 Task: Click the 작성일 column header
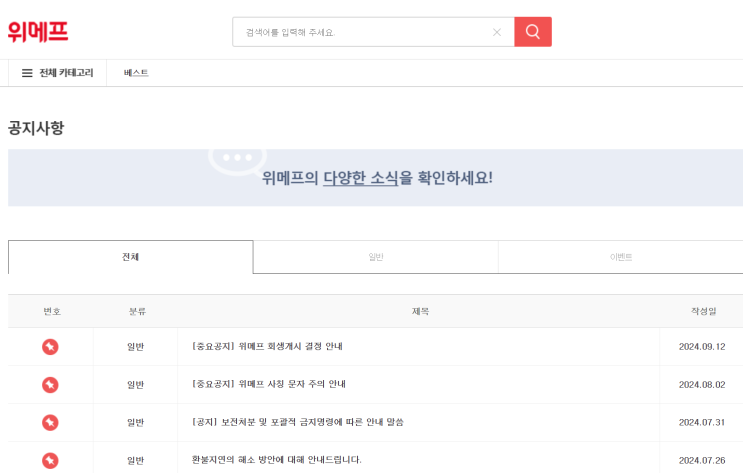tap(704, 311)
